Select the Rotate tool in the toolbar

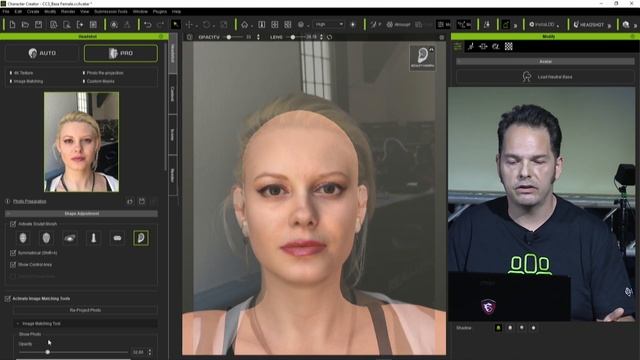(207, 25)
